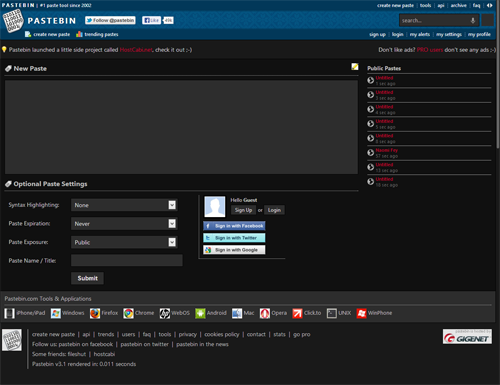Screen dimensions: 500x385
Task: Click the cookies policy footer link
Action: click(222, 334)
